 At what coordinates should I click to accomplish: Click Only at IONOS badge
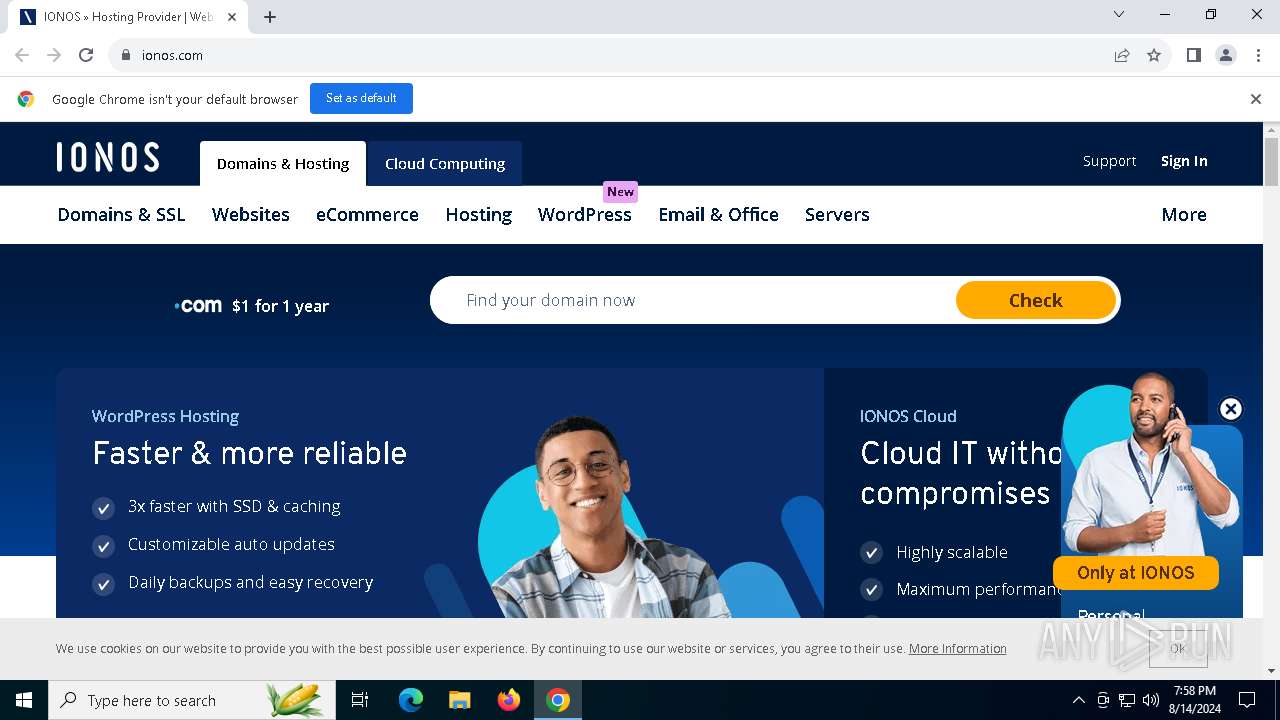(x=1135, y=572)
